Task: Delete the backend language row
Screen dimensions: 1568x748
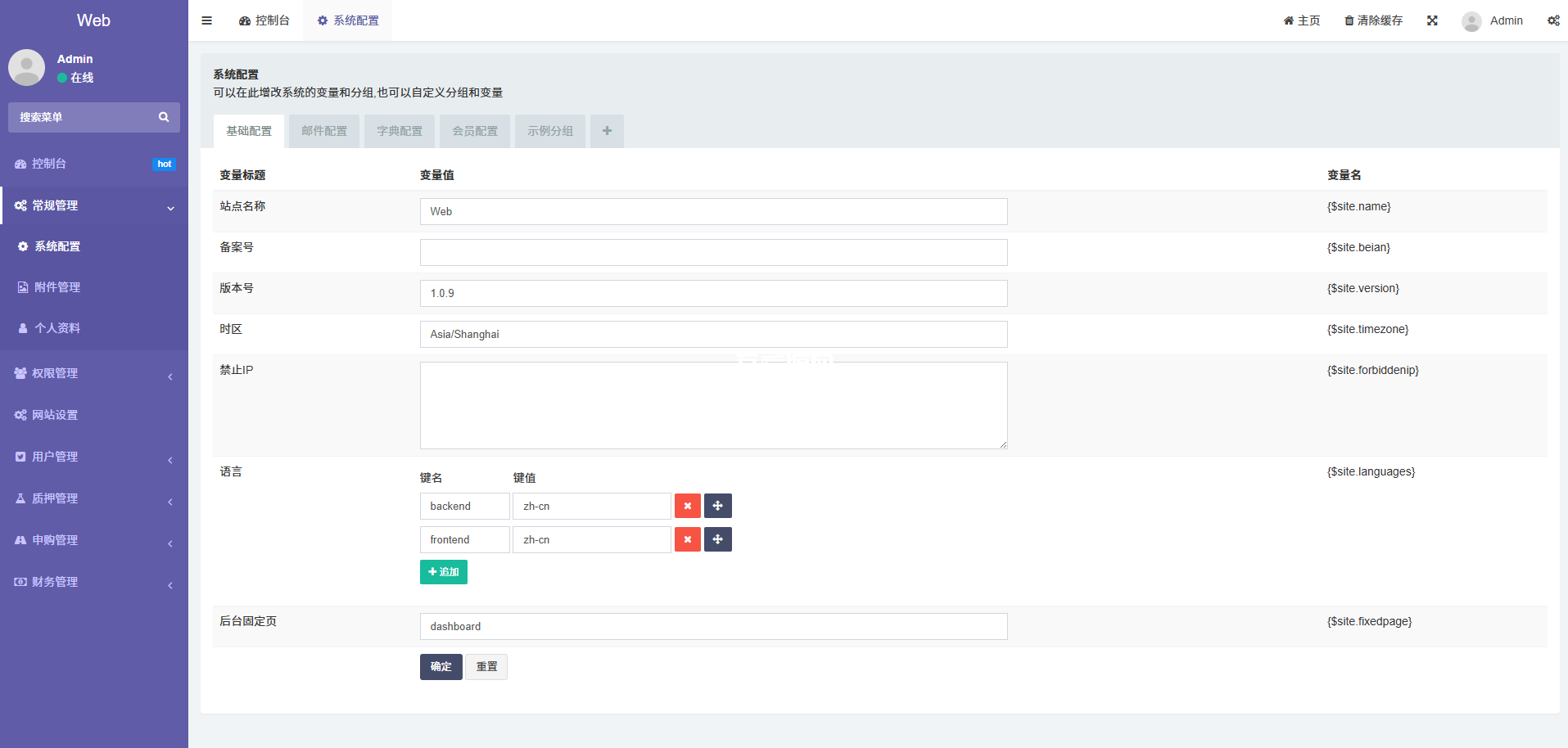Action: coord(687,507)
